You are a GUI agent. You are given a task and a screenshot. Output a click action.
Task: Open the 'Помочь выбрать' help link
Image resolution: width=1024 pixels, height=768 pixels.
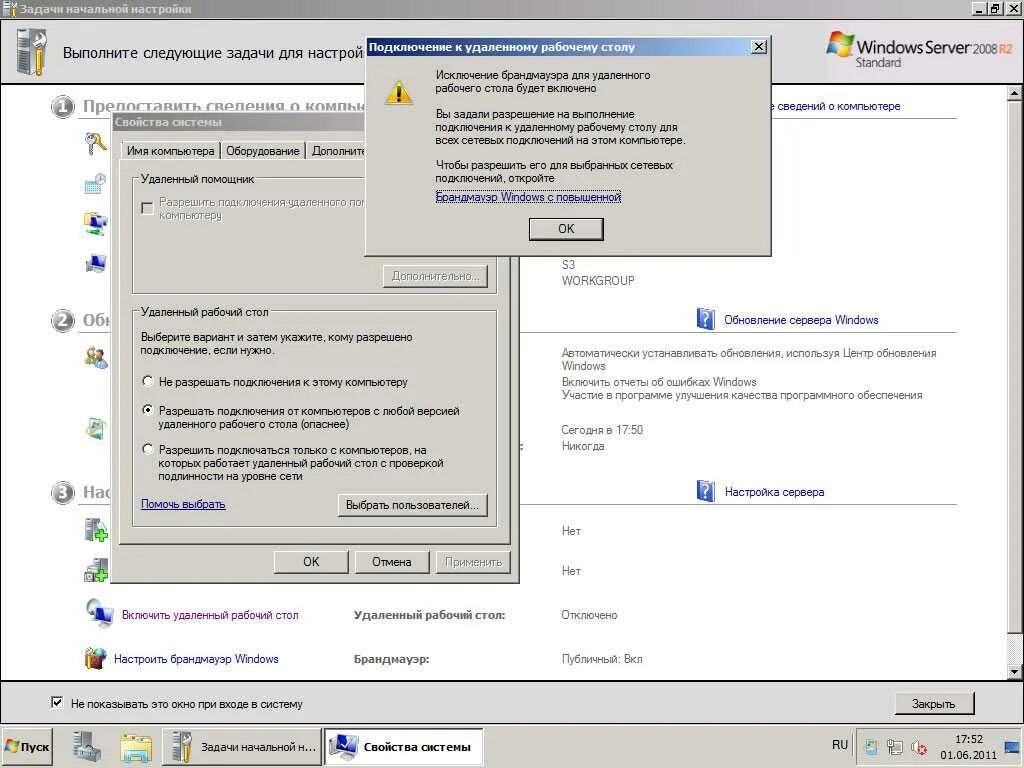[x=183, y=504]
